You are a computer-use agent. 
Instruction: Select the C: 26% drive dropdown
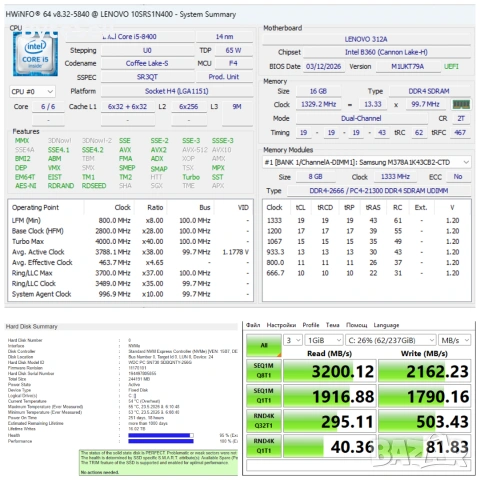pyautogui.click(x=391, y=340)
